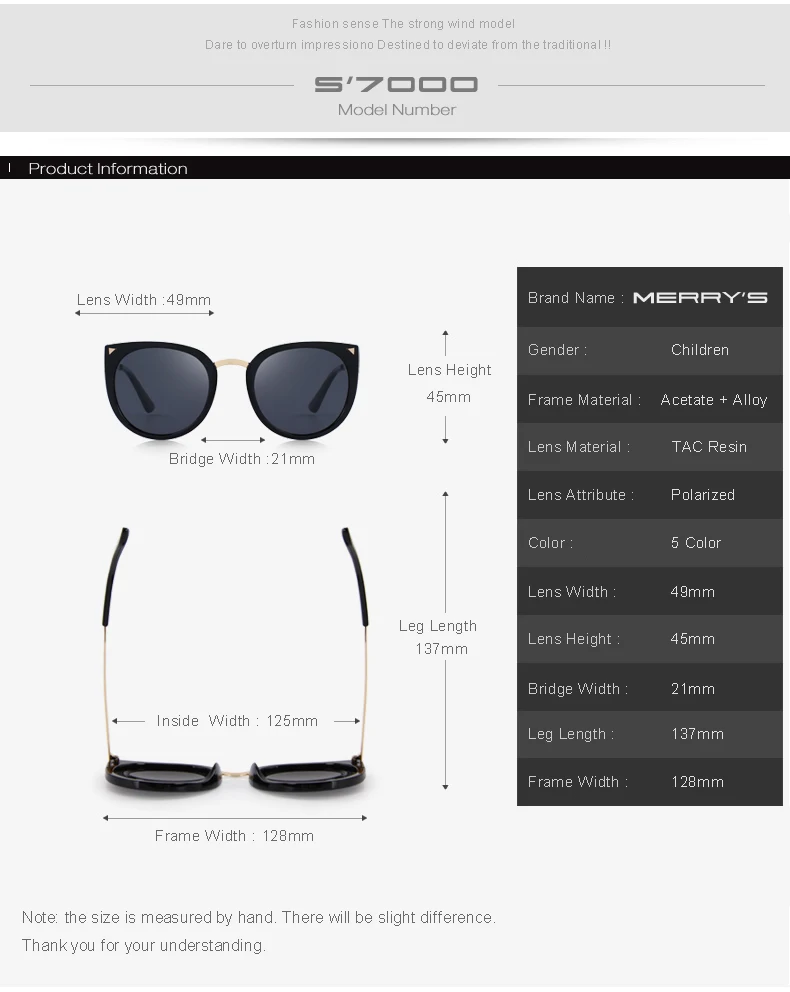Click the 'Lens Width :' table label

coord(572,592)
